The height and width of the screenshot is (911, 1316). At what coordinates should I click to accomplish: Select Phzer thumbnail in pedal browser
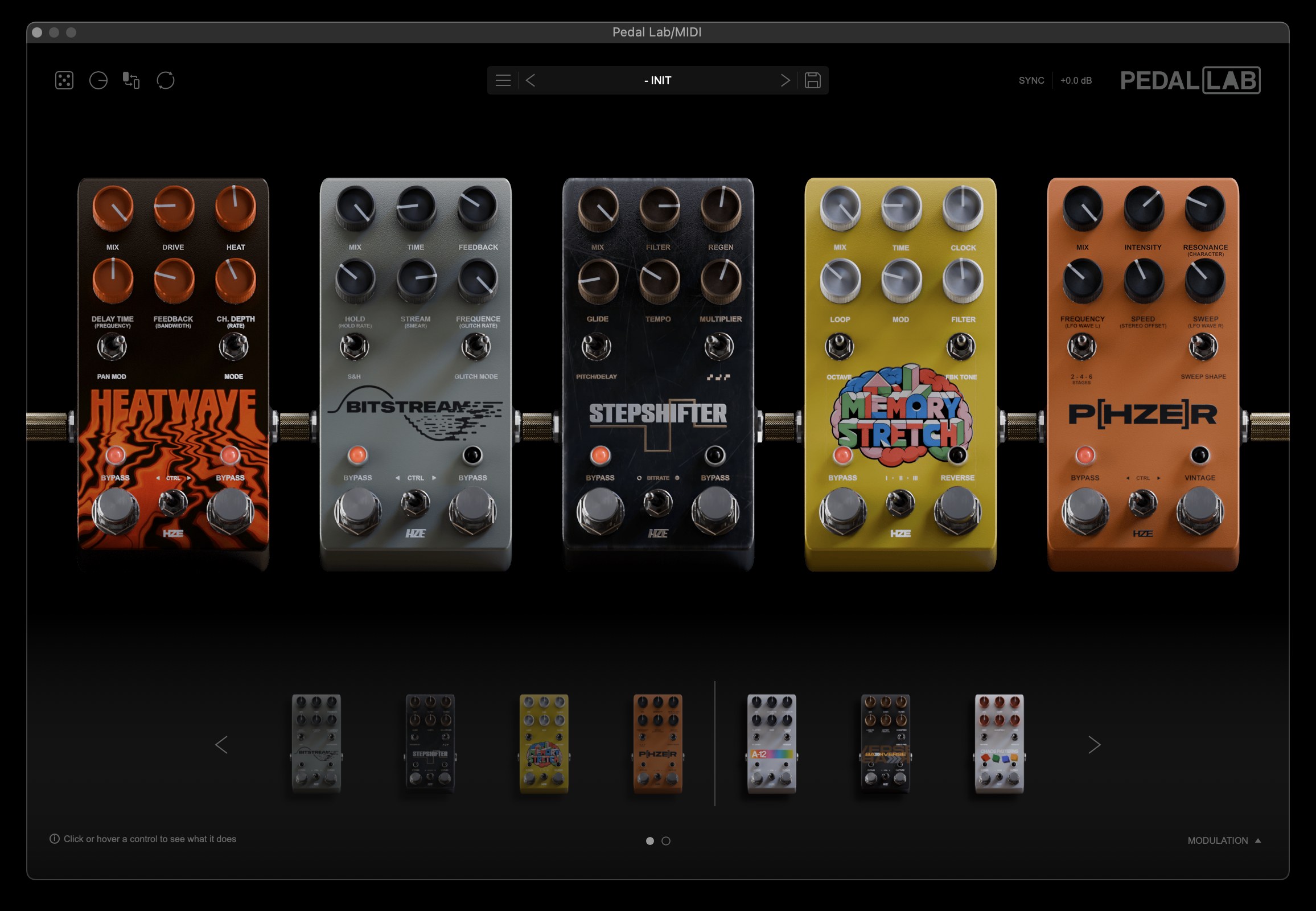[657, 743]
